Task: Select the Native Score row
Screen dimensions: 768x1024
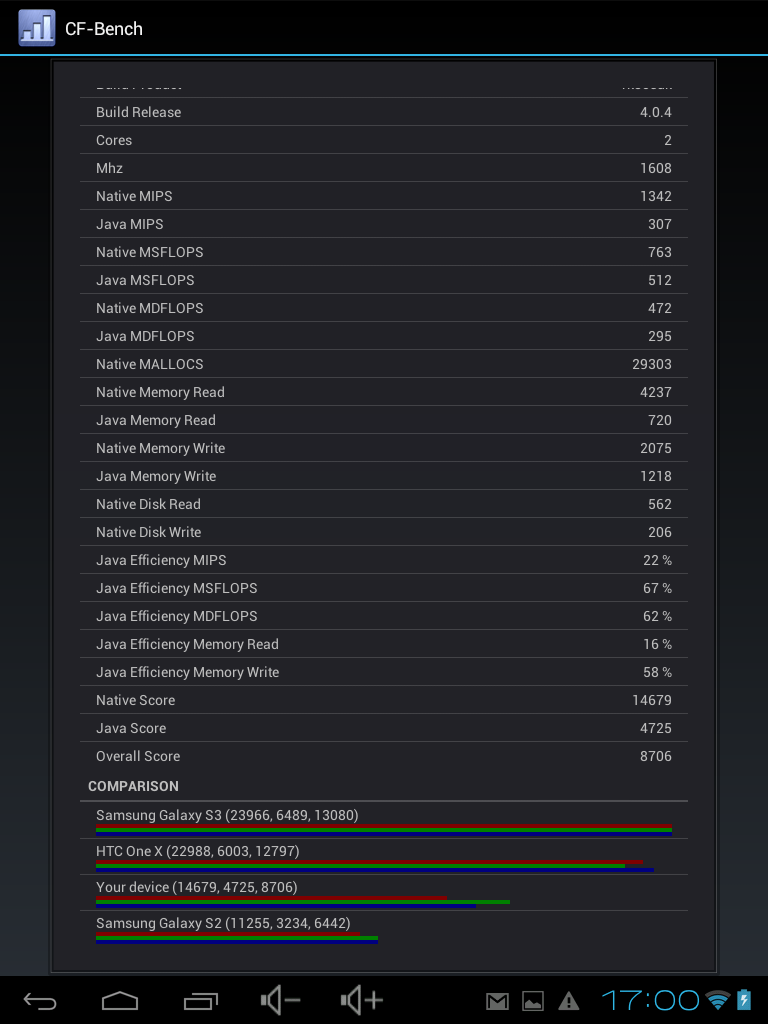Action: pyautogui.click(x=384, y=701)
